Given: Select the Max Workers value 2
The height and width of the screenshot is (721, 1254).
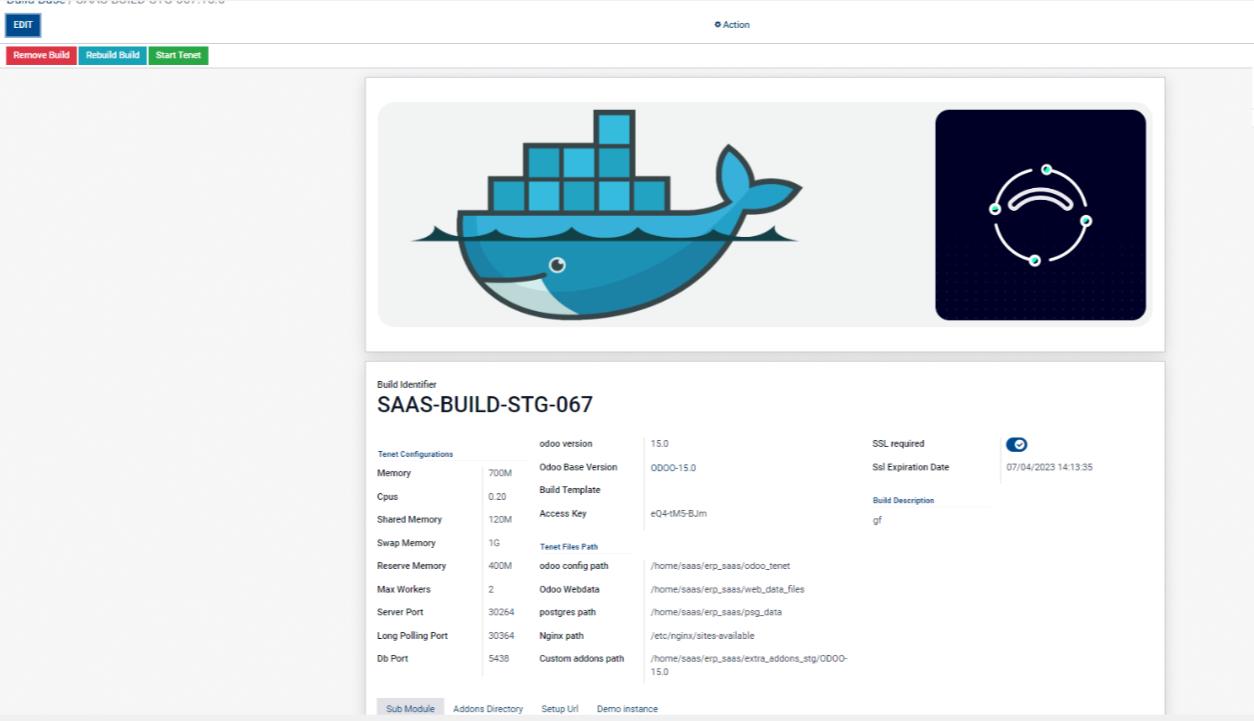Looking at the screenshot, I should click(x=491, y=589).
